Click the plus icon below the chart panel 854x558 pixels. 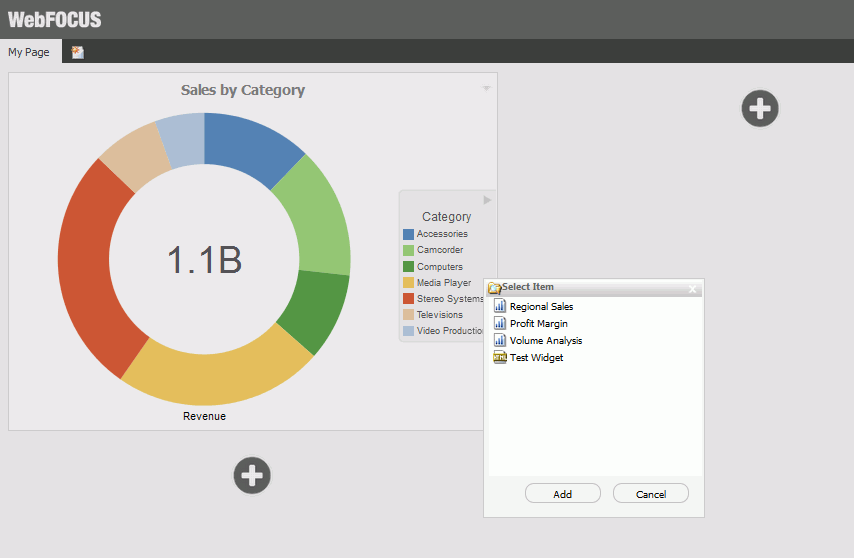coord(252,475)
